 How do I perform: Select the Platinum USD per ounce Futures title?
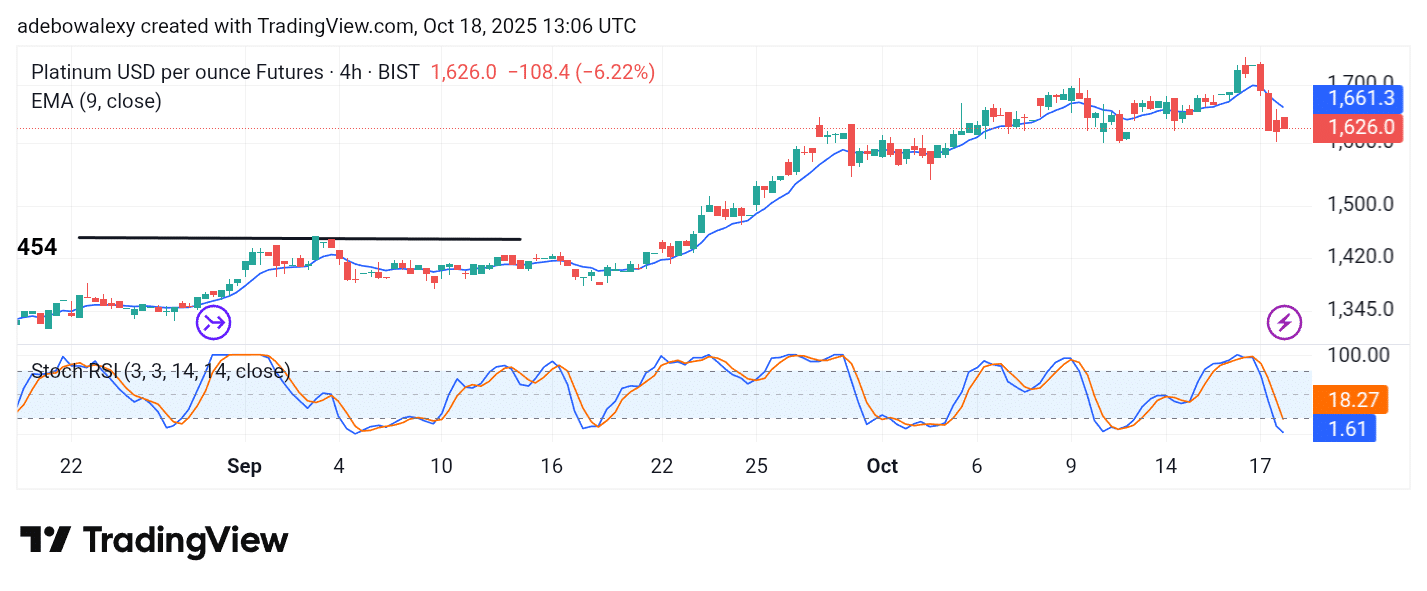(x=177, y=72)
